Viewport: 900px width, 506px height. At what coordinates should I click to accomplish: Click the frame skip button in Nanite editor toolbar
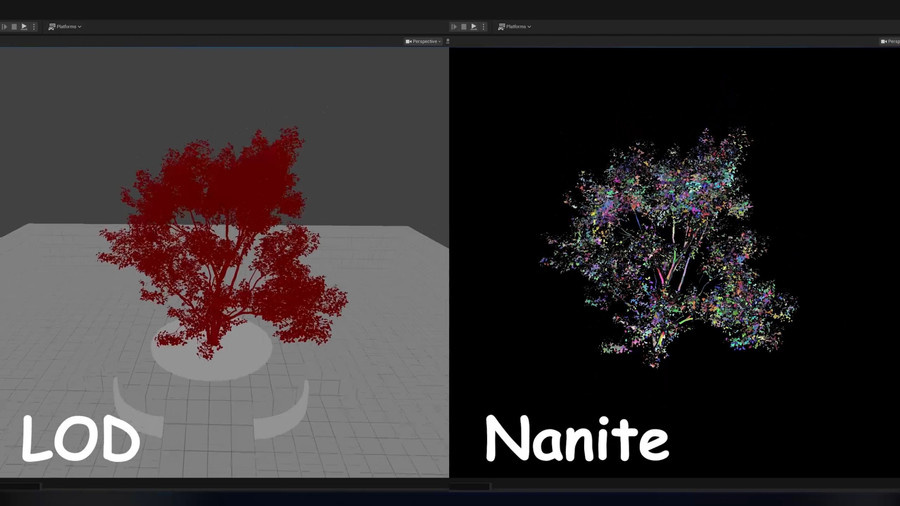click(454, 26)
